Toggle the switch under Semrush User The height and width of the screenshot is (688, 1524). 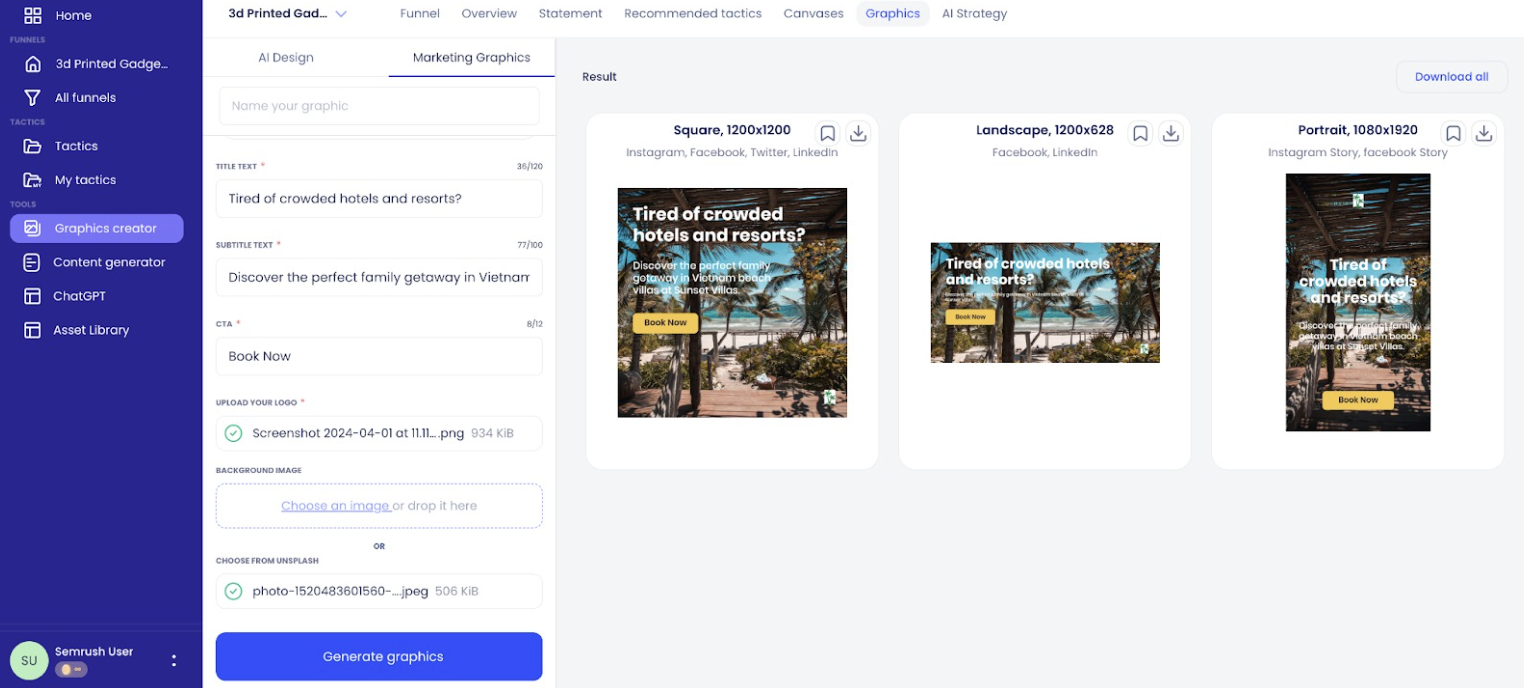(70, 669)
